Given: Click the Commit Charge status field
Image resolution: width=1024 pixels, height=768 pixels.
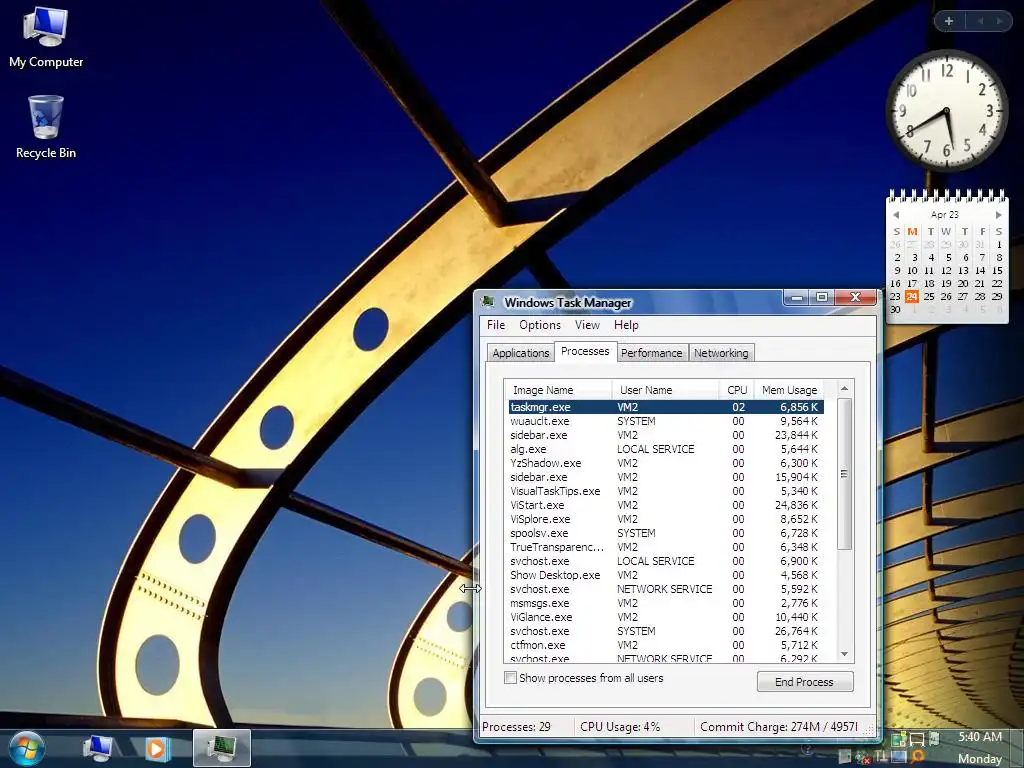Looking at the screenshot, I should (x=779, y=727).
